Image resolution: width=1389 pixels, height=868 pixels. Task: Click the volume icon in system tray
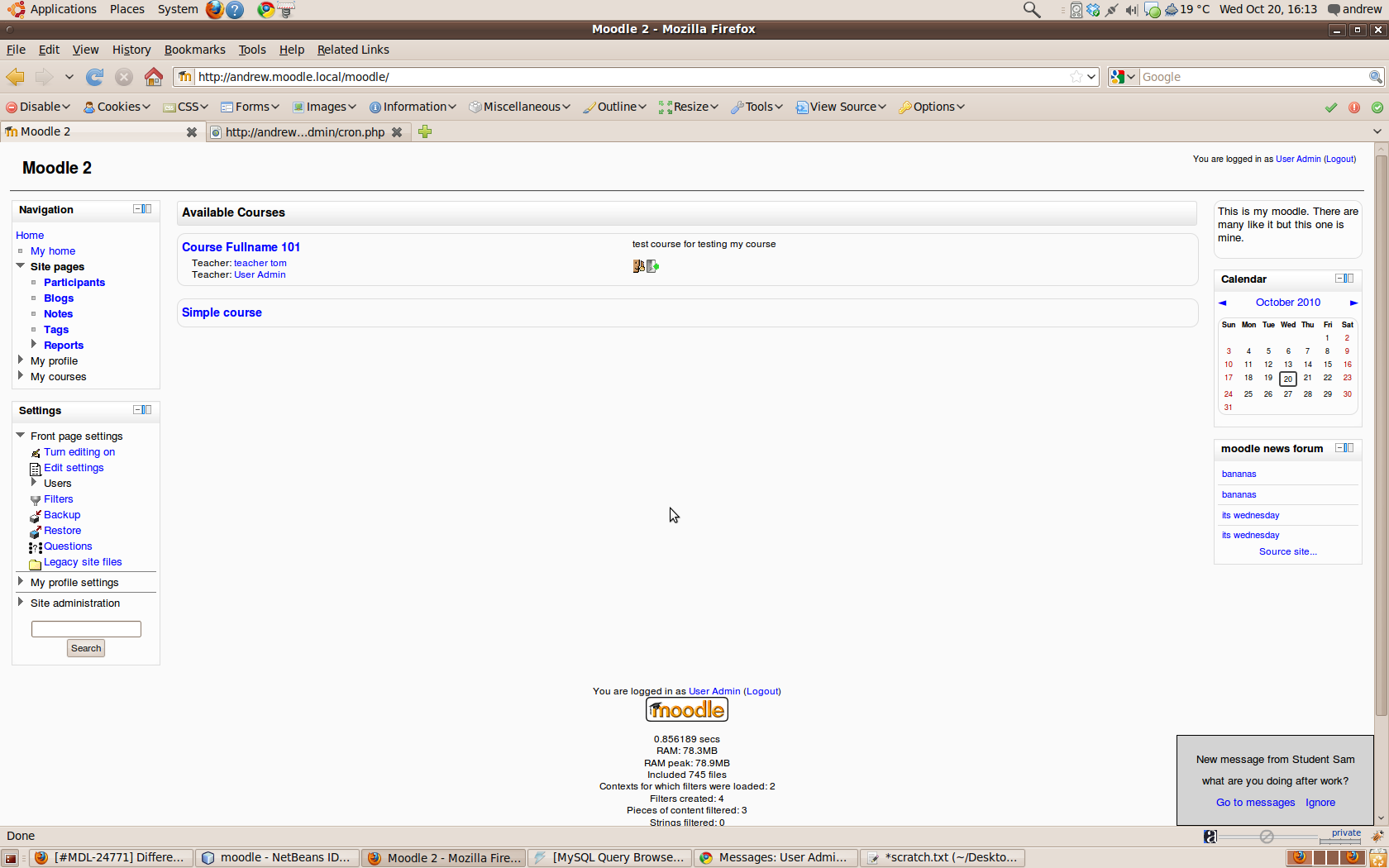(x=1132, y=10)
